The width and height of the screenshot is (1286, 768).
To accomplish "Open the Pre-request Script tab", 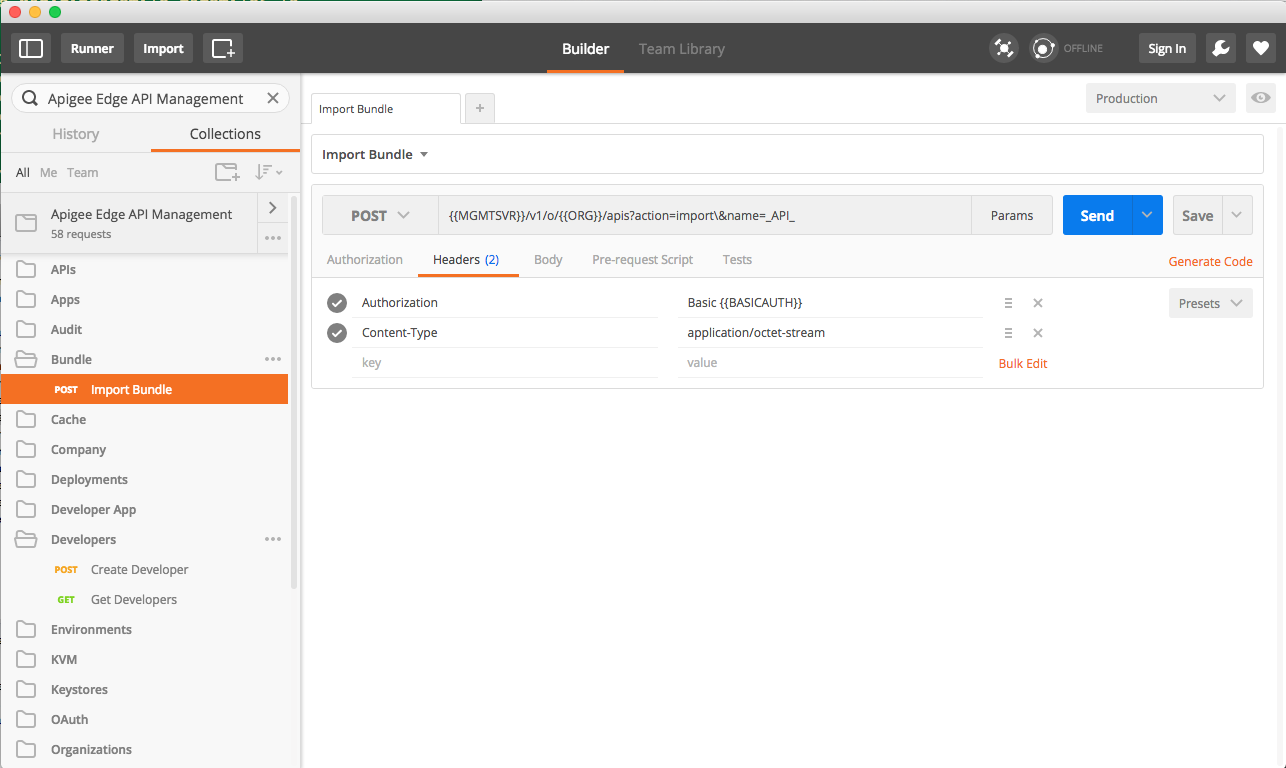I will (x=642, y=259).
